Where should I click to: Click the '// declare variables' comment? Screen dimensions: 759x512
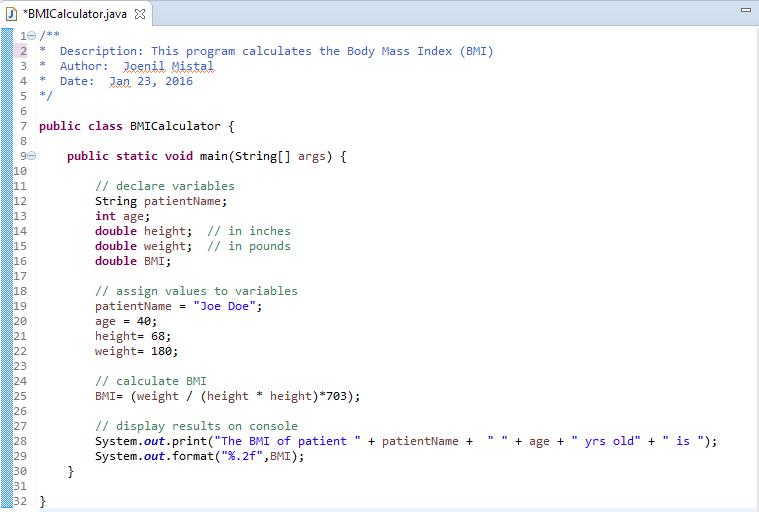coord(165,186)
